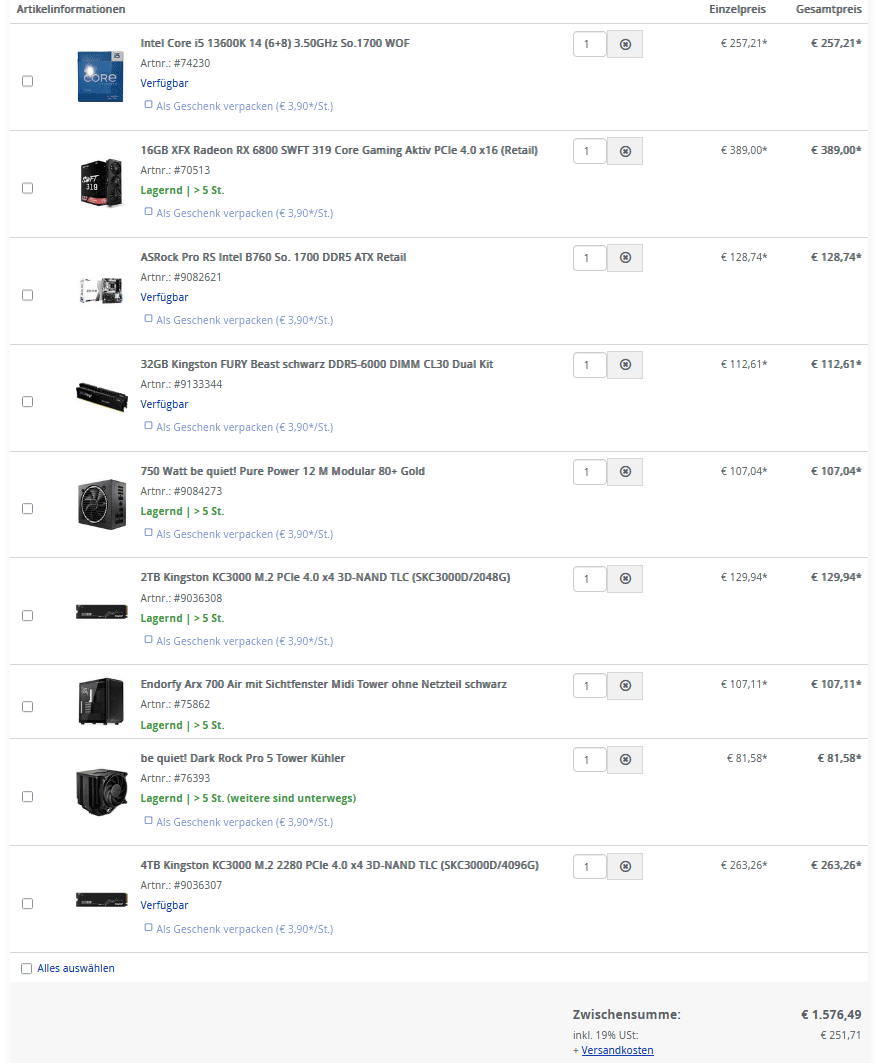Click the be quiet! power supply thumbnail
892x1063 pixels.
[102, 504]
